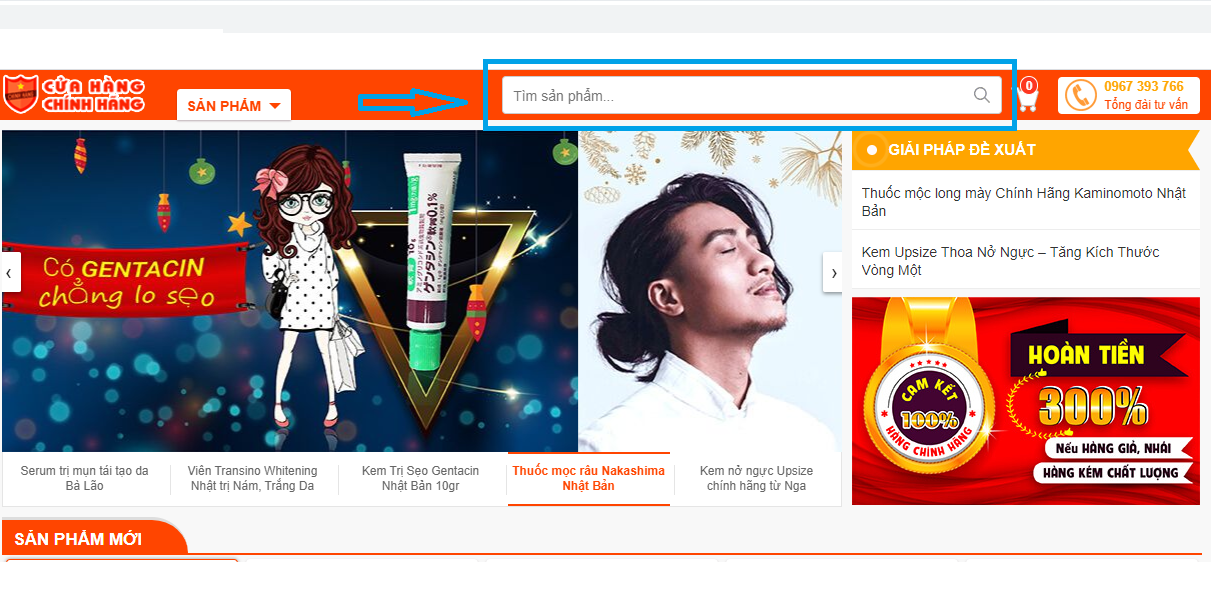
Task: Click the magnifying glass search icon
Action: [982, 96]
